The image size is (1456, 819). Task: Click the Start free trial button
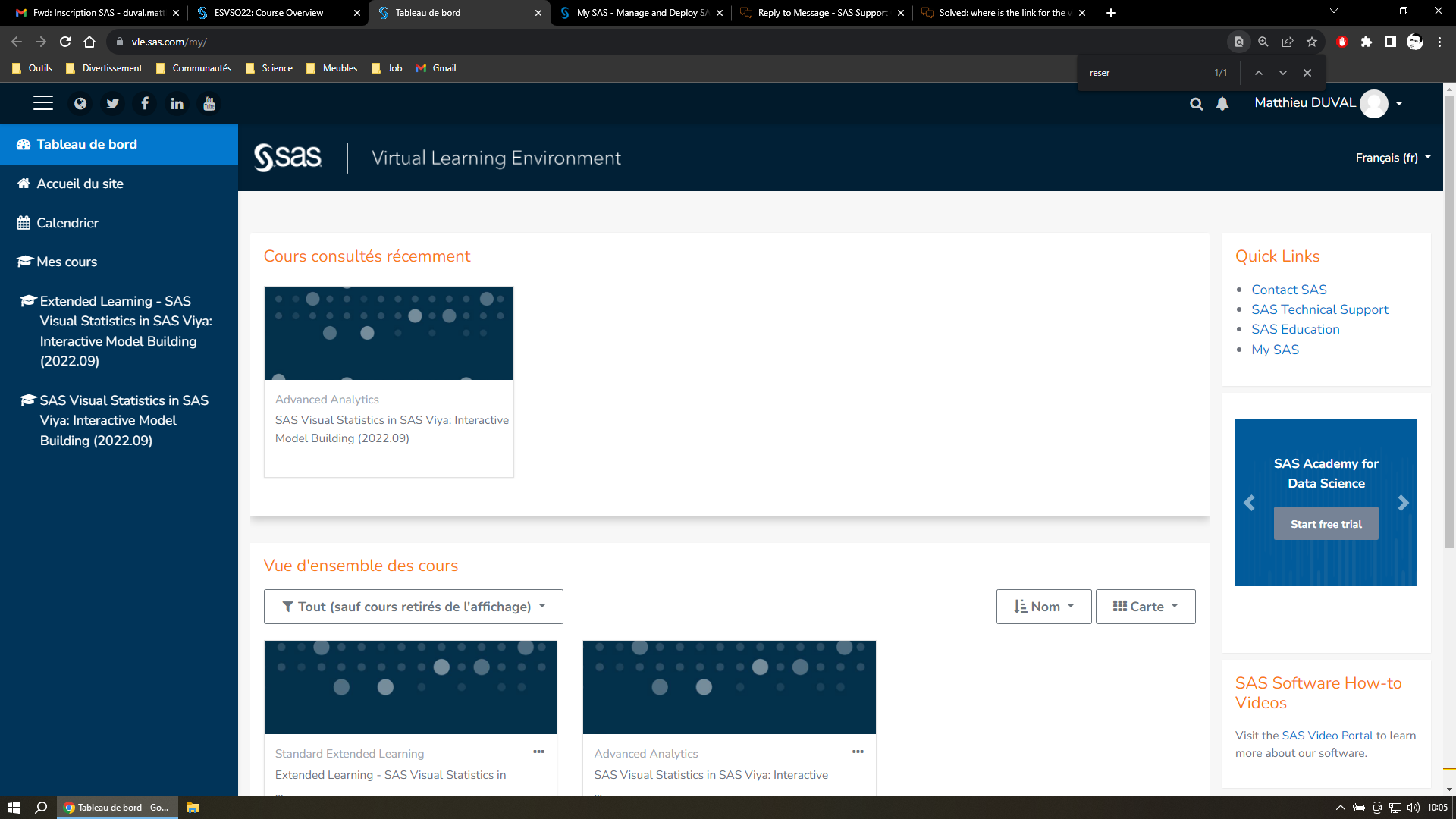click(x=1326, y=523)
